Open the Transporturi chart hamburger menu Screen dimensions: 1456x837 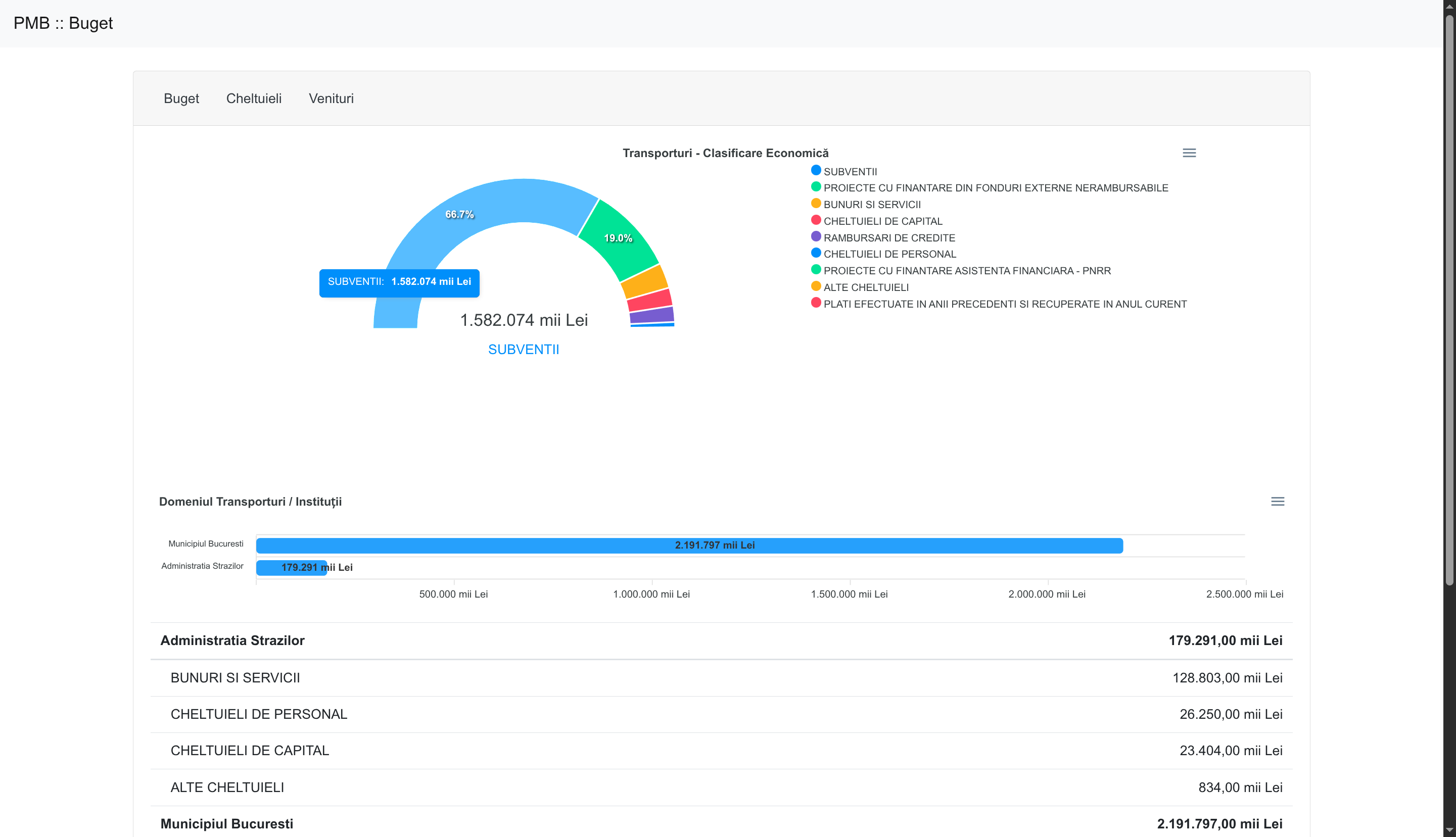click(x=1189, y=153)
